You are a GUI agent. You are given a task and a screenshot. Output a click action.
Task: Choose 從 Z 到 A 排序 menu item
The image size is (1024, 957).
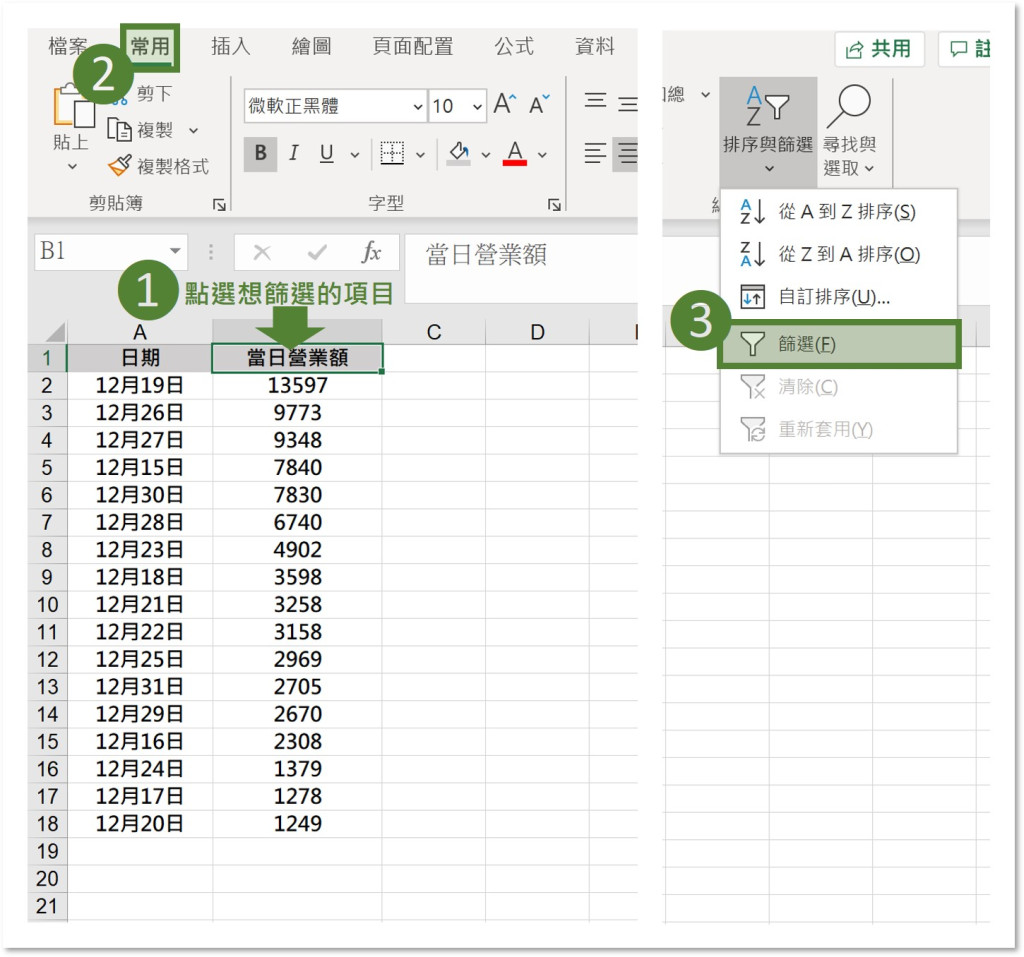coord(839,254)
